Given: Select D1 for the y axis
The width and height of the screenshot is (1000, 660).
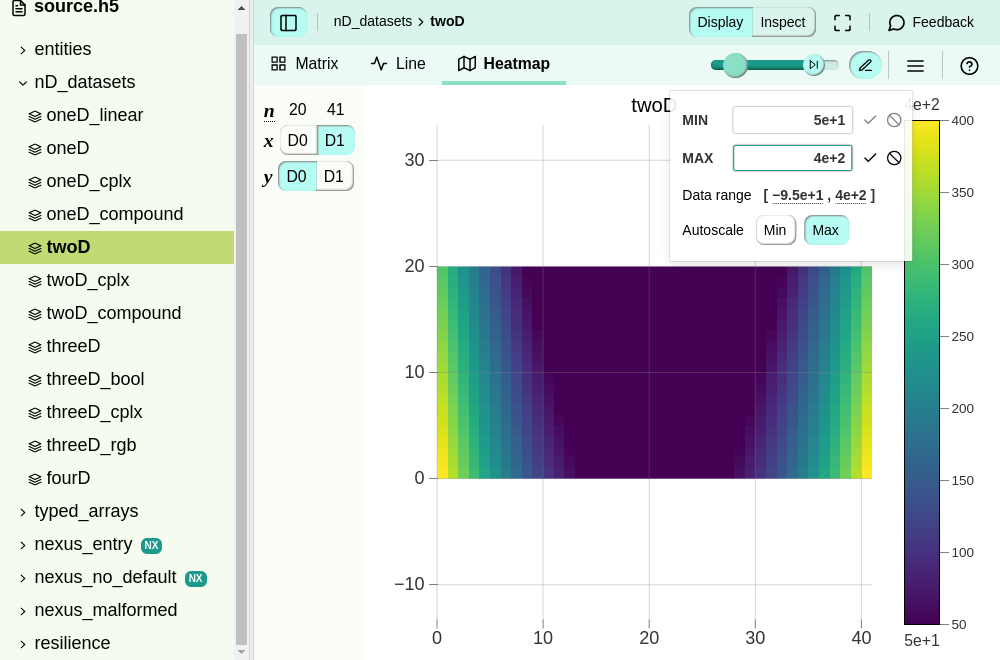Looking at the screenshot, I should pos(334,177).
